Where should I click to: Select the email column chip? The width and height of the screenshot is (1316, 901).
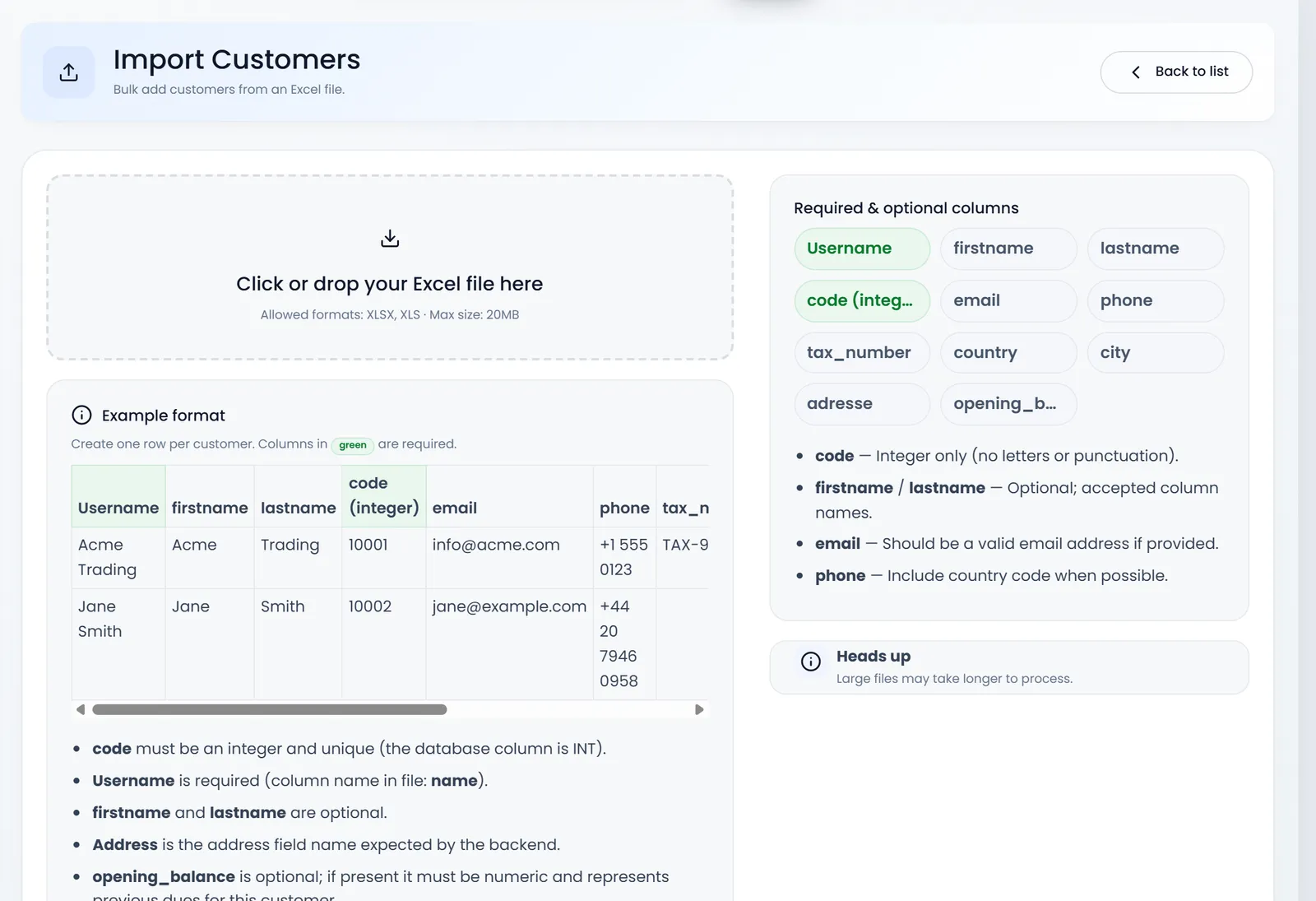(x=1008, y=300)
